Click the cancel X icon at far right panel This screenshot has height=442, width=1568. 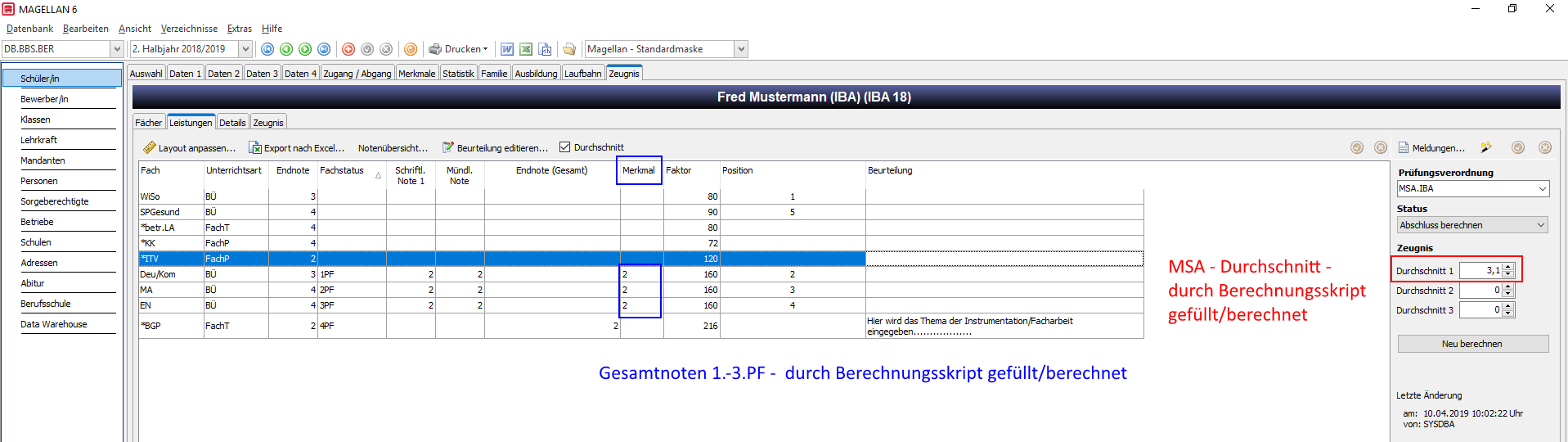(x=1545, y=147)
